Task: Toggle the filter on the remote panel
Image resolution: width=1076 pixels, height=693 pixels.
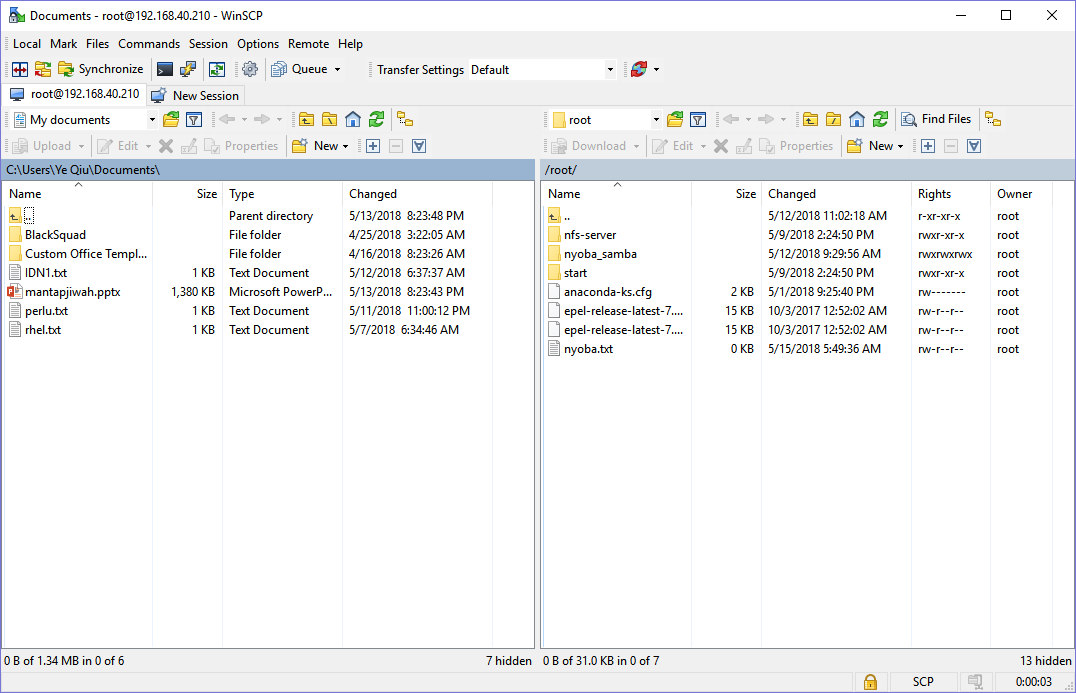Action: coord(697,119)
